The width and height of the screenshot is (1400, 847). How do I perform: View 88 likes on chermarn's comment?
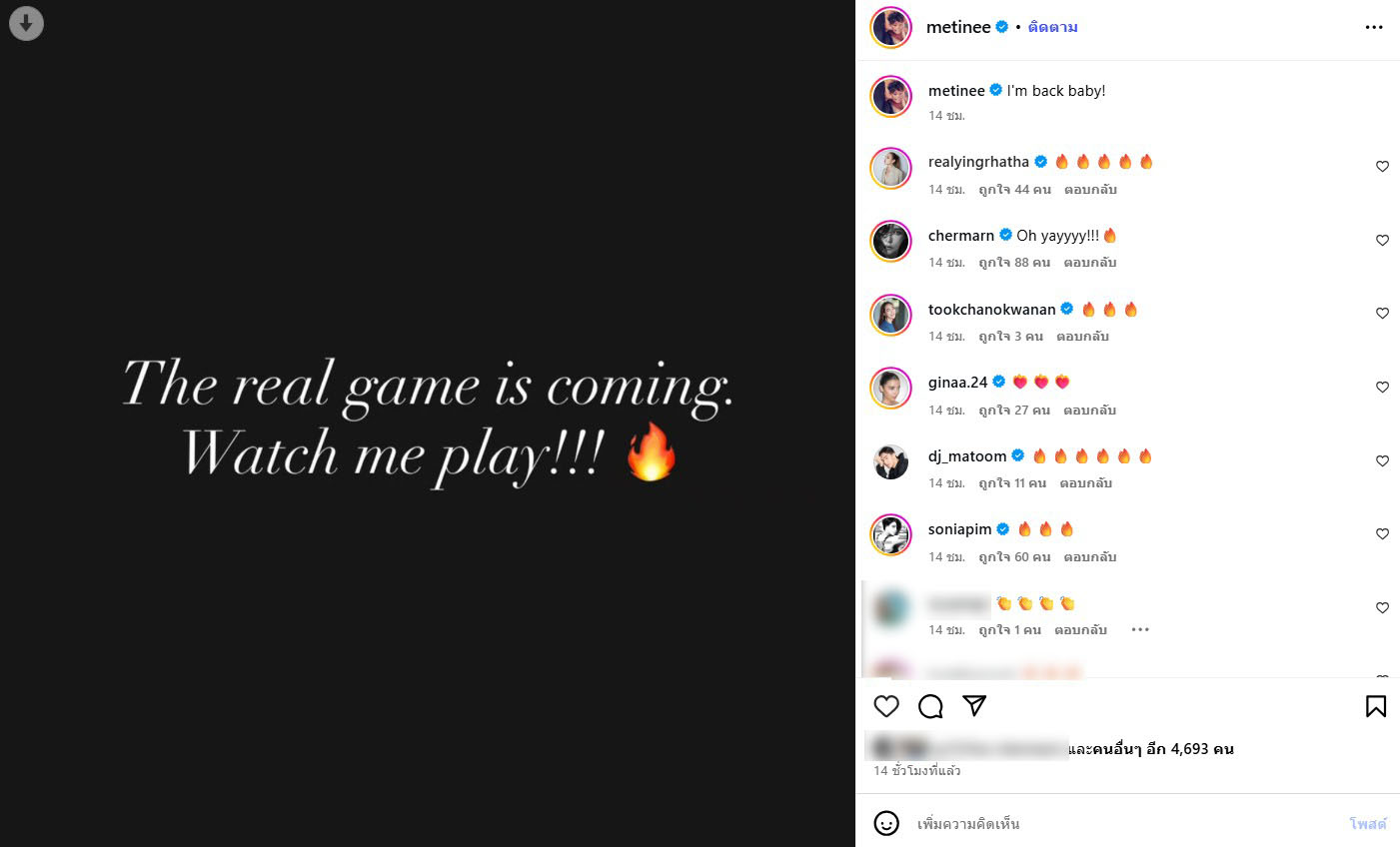(x=1014, y=263)
